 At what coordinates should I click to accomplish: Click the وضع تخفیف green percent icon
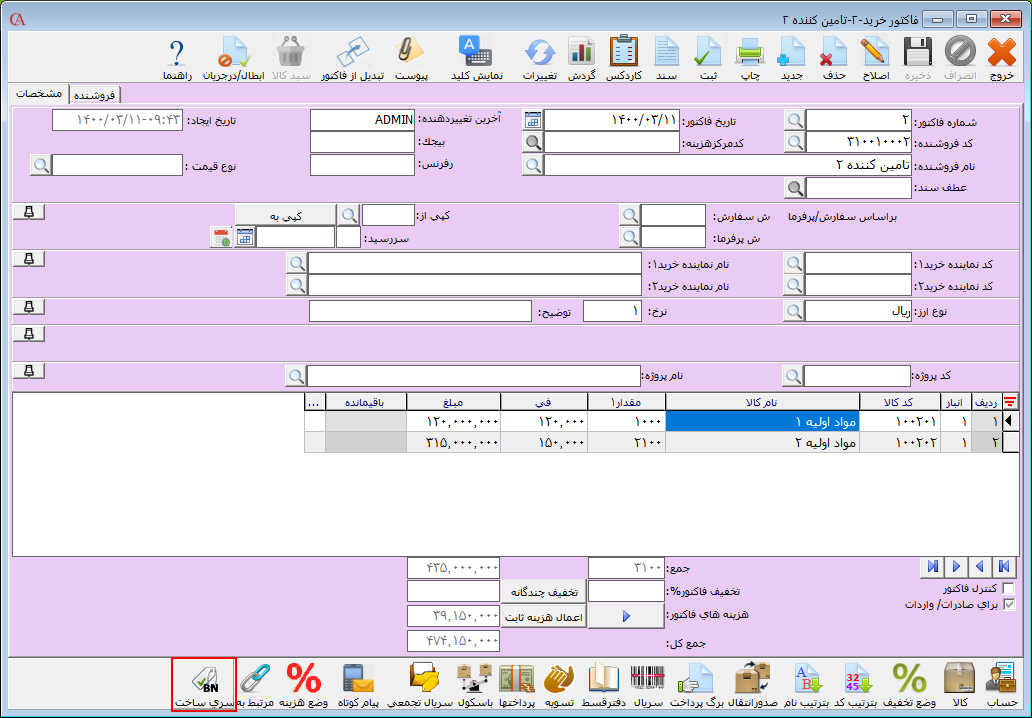pos(909,684)
